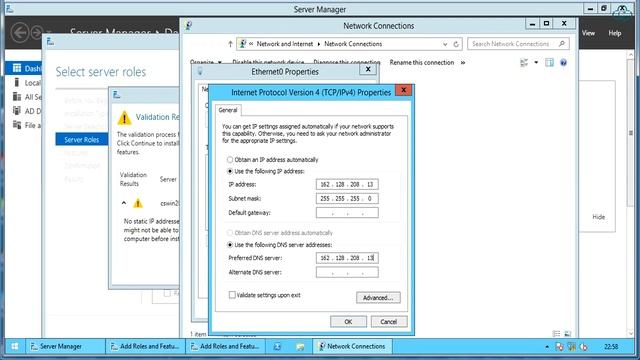Open Dashboard icon in Server Manager sidebar
The width and height of the screenshot is (640, 360).
pyautogui.click(x=17, y=68)
